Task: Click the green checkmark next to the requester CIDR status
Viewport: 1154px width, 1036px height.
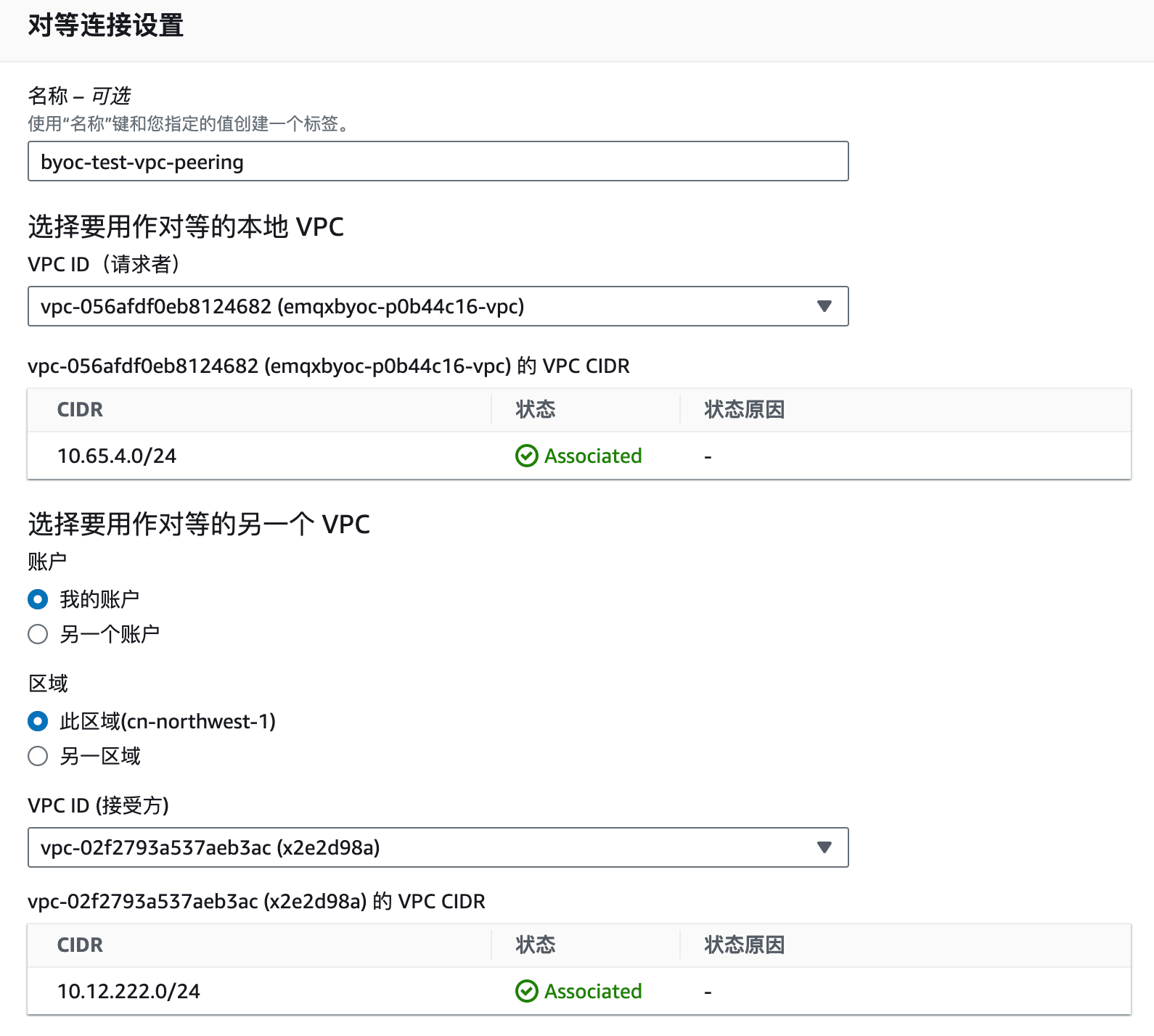Action: pyautogui.click(x=527, y=456)
